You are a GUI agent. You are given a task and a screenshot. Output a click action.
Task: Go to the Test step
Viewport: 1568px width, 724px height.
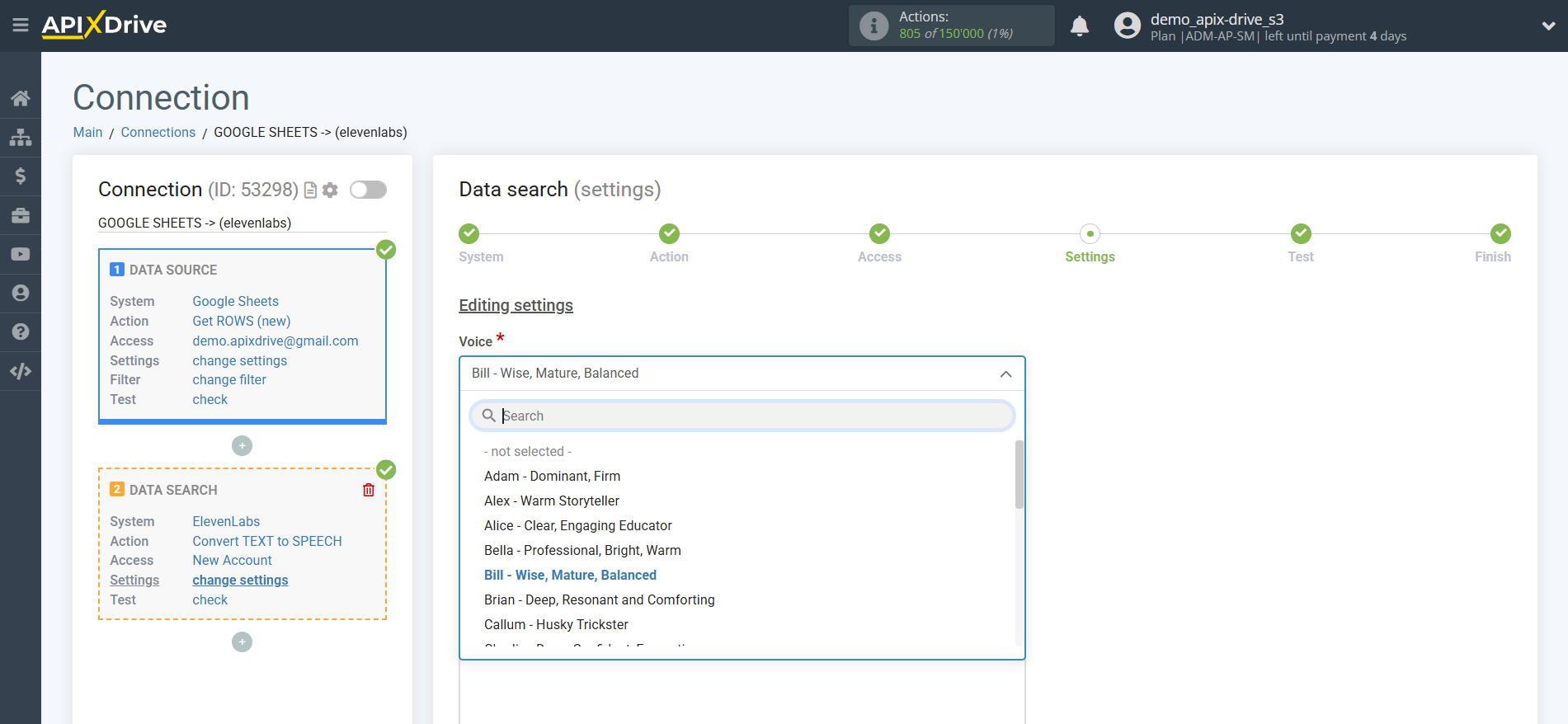point(1301,233)
